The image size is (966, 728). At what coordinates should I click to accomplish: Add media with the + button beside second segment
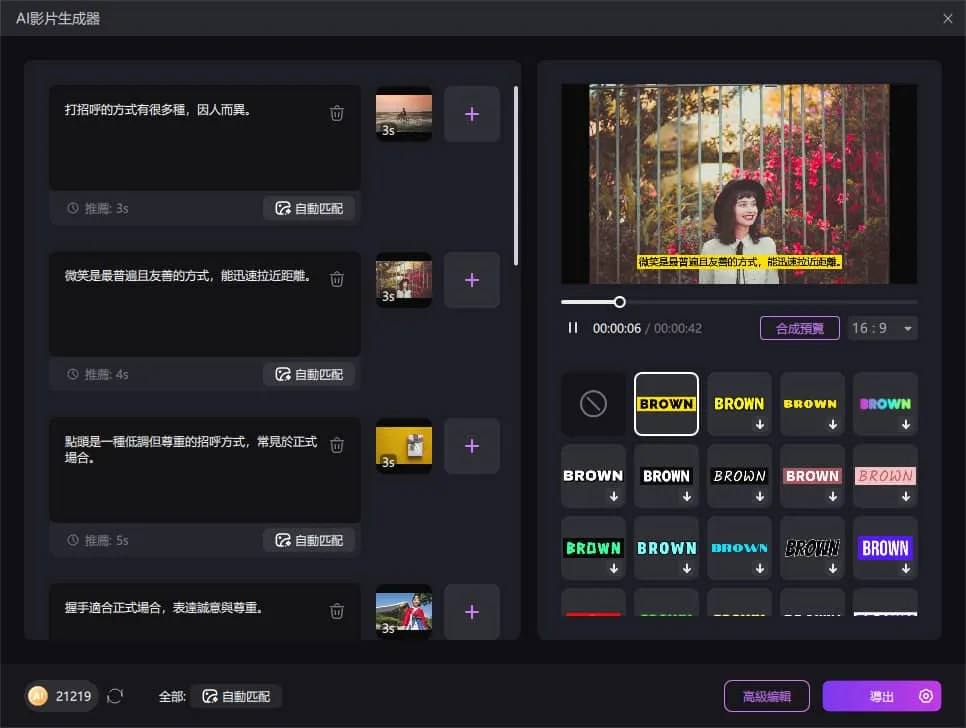pyautogui.click(x=471, y=279)
